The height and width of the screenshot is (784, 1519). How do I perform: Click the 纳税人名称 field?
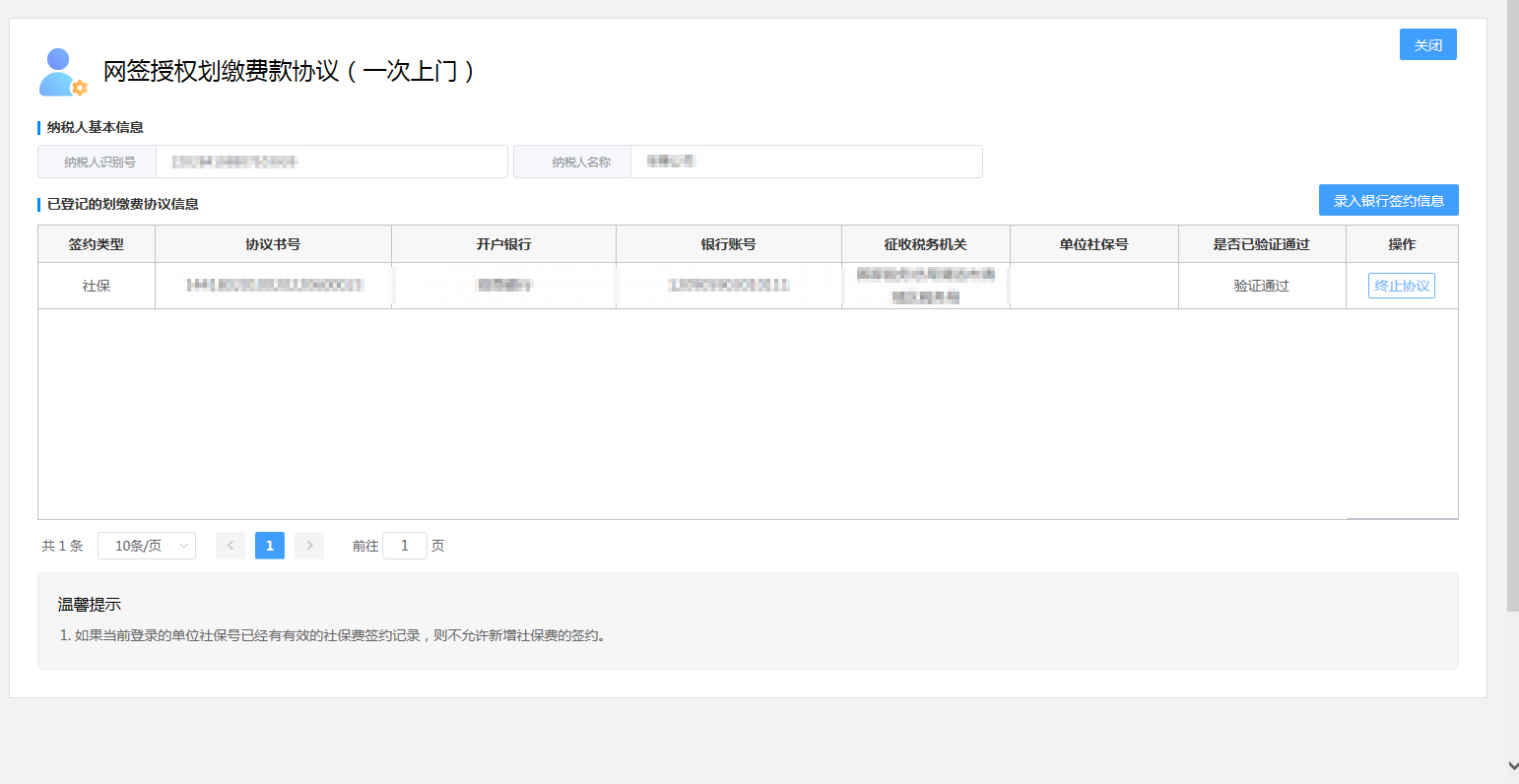pos(805,162)
